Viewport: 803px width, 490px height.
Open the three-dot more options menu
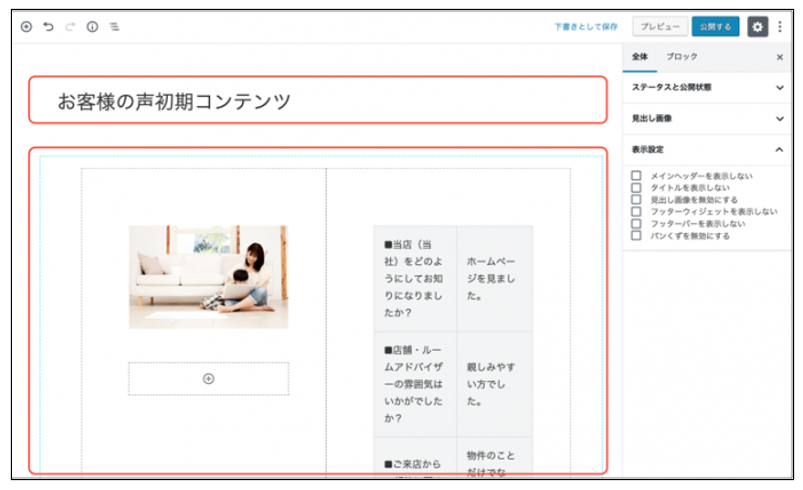point(780,27)
